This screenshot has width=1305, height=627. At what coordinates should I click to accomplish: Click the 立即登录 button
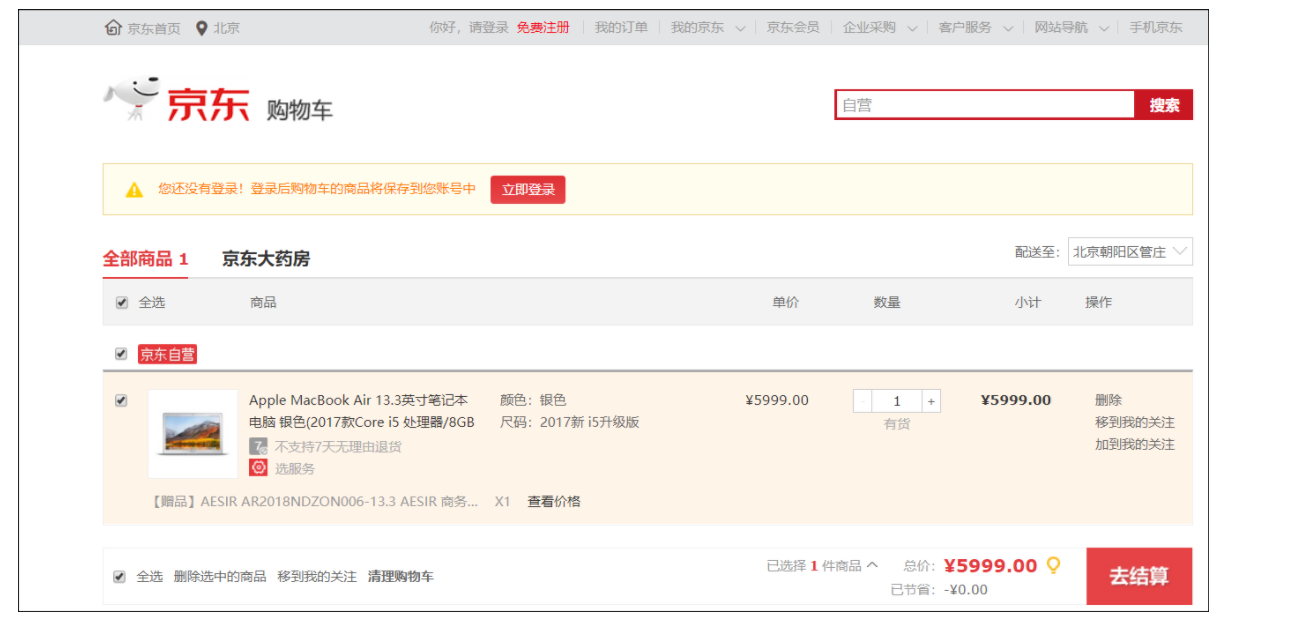pos(528,189)
